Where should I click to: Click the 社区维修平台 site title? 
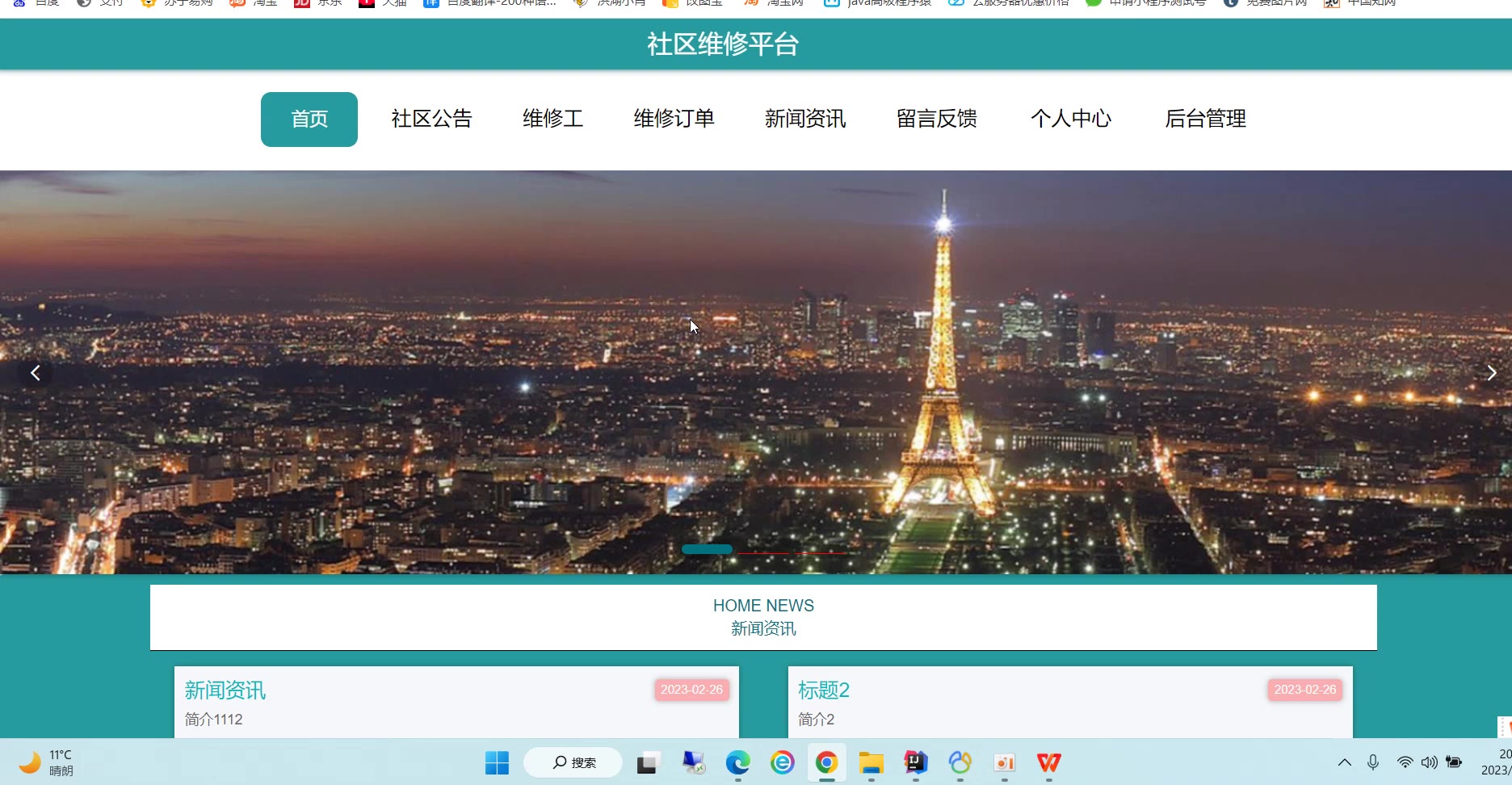coord(723,44)
